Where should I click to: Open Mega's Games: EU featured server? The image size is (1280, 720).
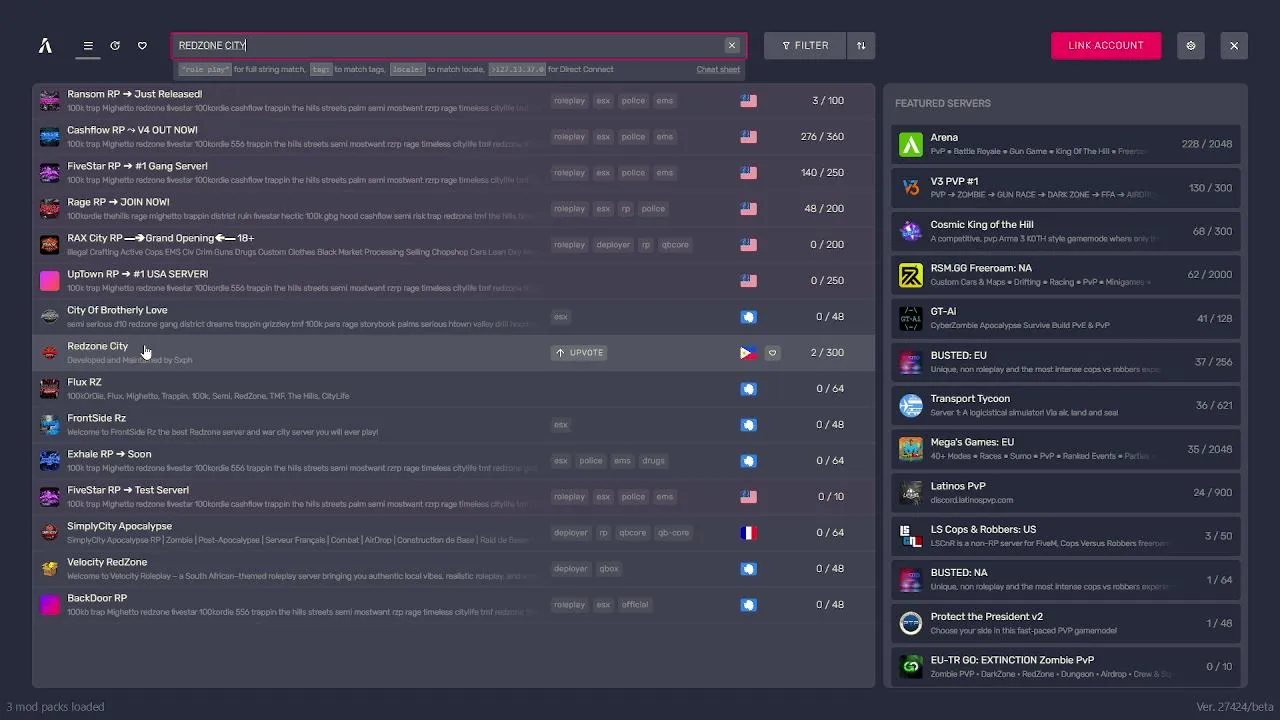click(1066, 449)
